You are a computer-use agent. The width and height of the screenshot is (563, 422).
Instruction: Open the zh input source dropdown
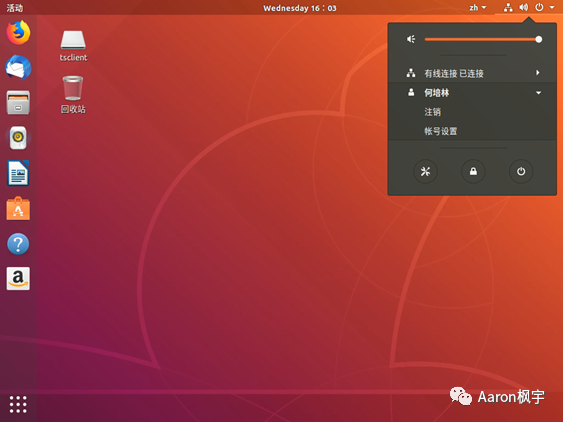478,8
